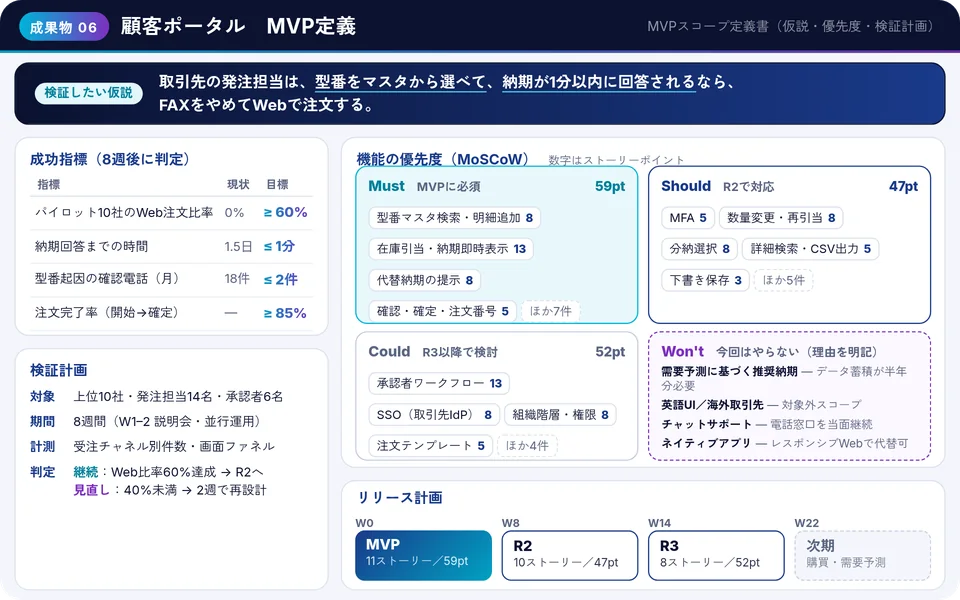Screen dimensions: 960x600
Task: Click the Won't card heading
Action: point(683,352)
